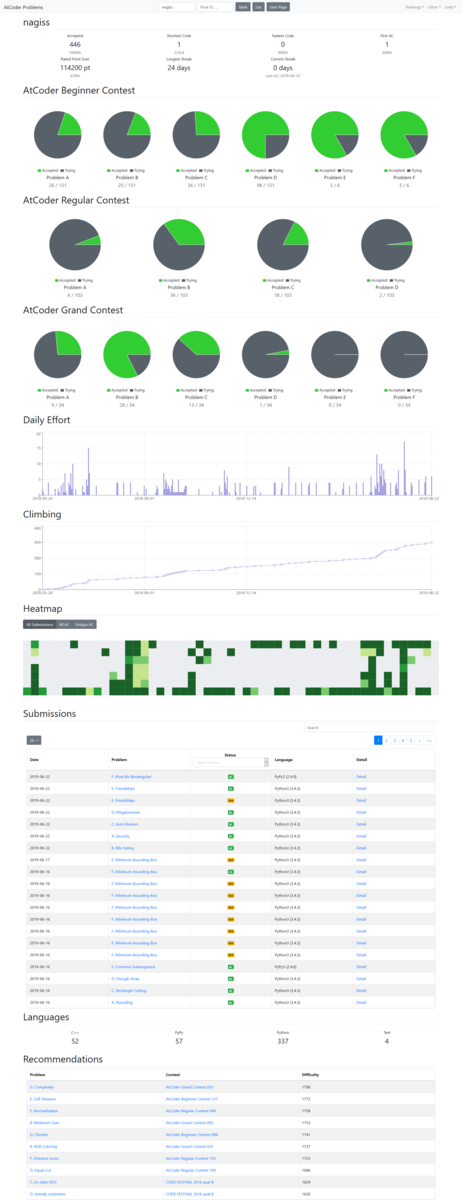The width and height of the screenshot is (462, 1200).
Task: Select Unique AC heatmap filter
Action: tap(84, 624)
